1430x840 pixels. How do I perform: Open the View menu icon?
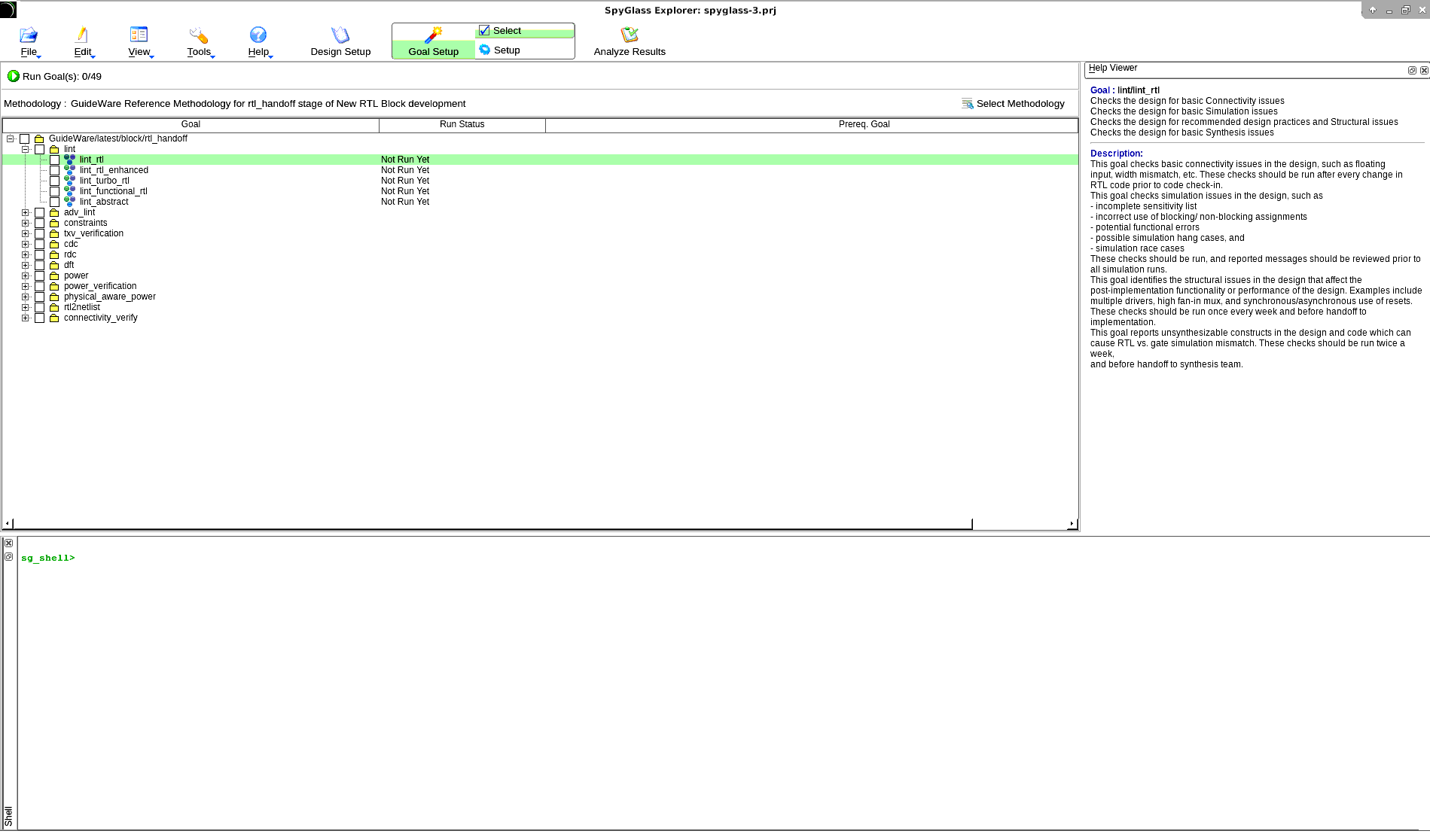139,35
